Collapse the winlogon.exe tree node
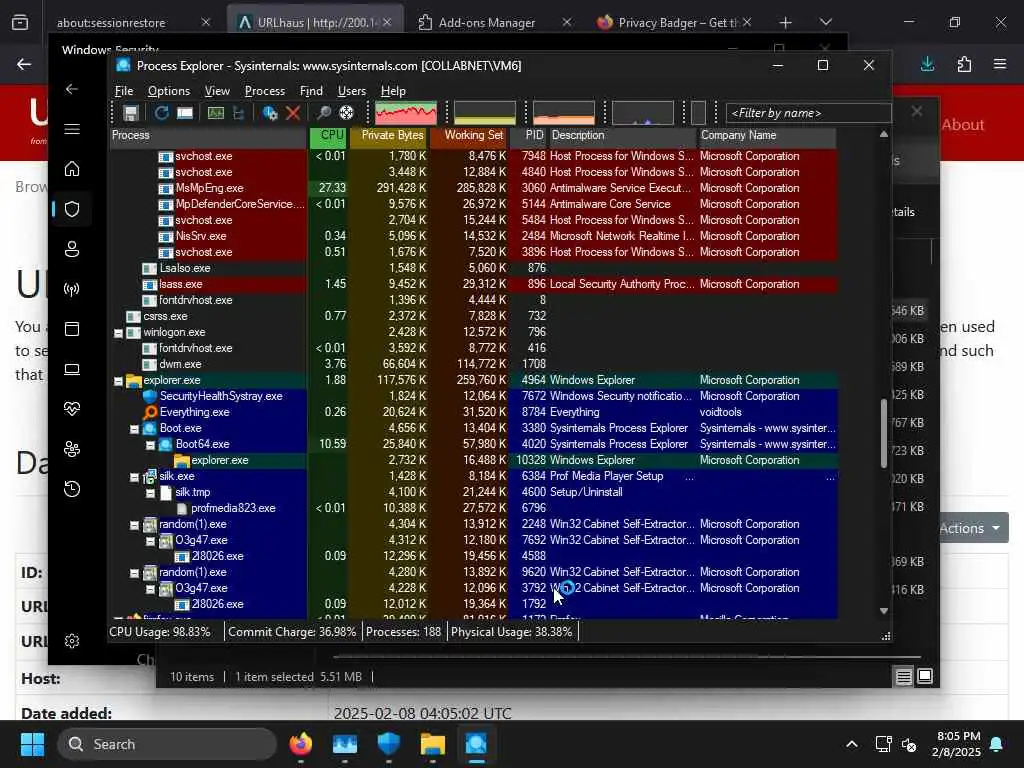The image size is (1024, 768). click(118, 333)
